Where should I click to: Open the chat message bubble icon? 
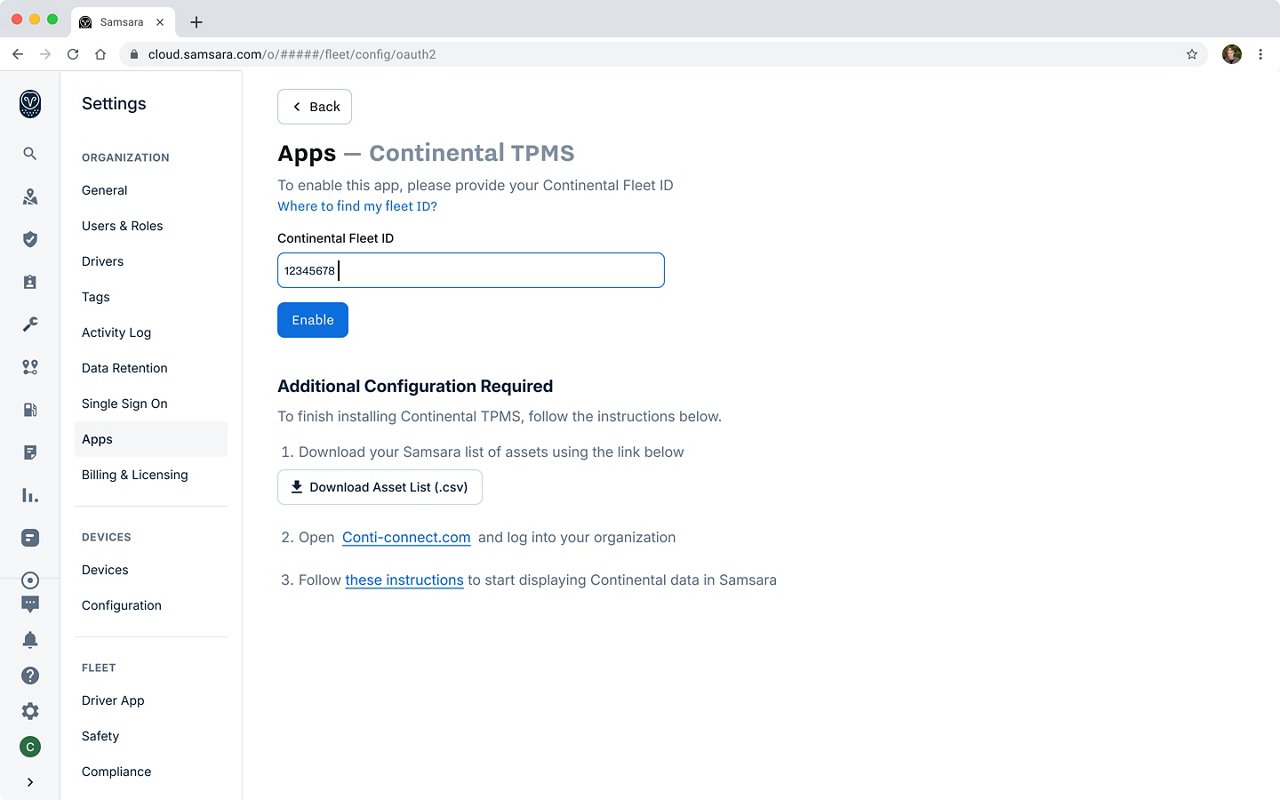pos(30,604)
